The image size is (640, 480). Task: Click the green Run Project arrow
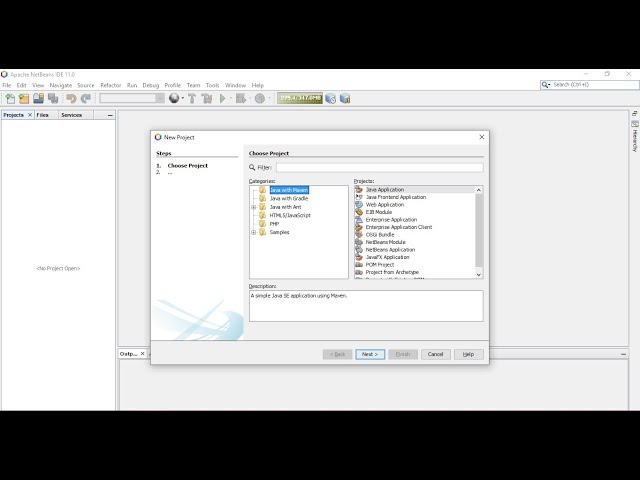(222, 98)
